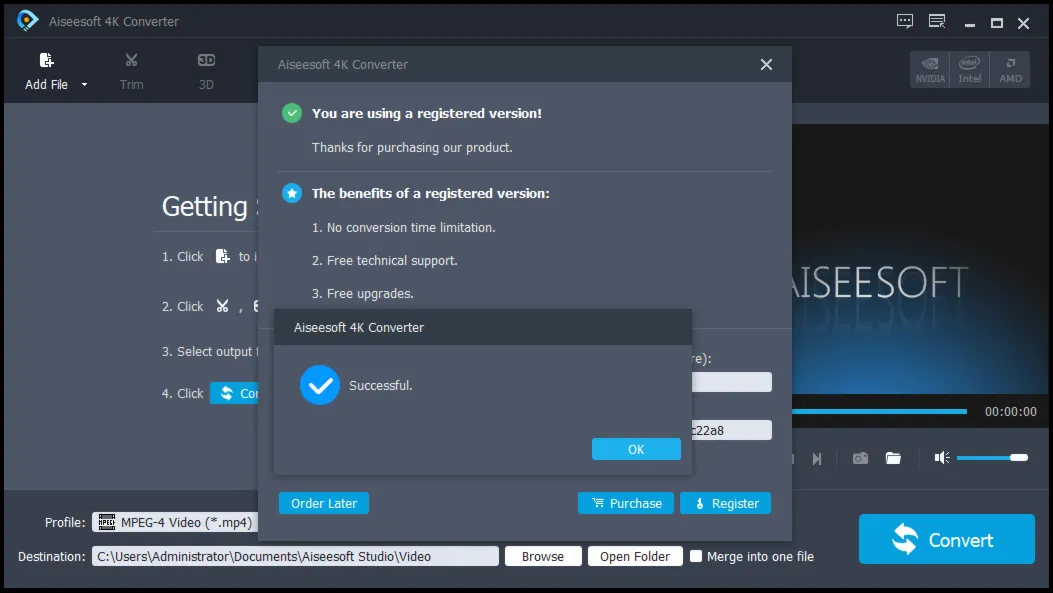Click the Order Later button
The image size is (1053, 593).
pyautogui.click(x=324, y=503)
